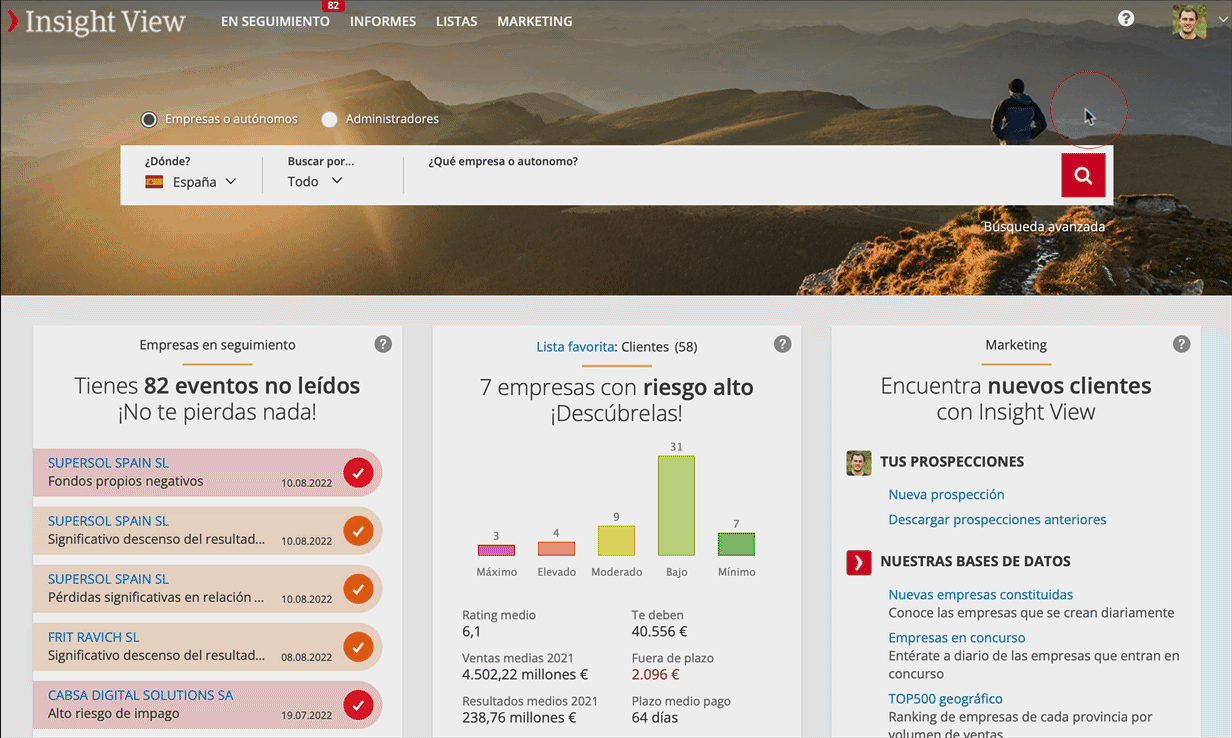
Task: Open the help question mark in top bar
Action: [1126, 18]
